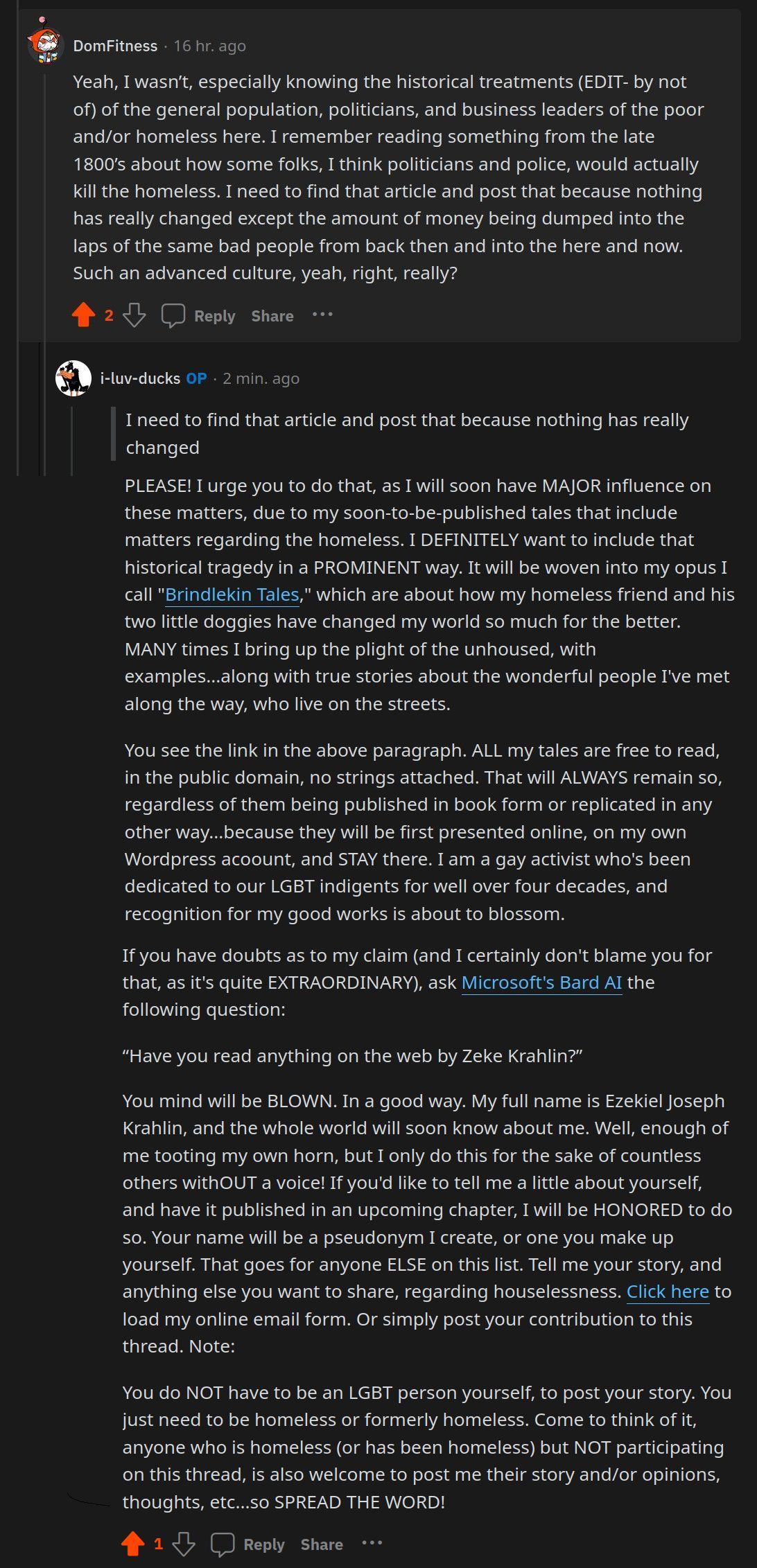
Task: Click the '2 min. ago' timestamp
Action: click(261, 378)
